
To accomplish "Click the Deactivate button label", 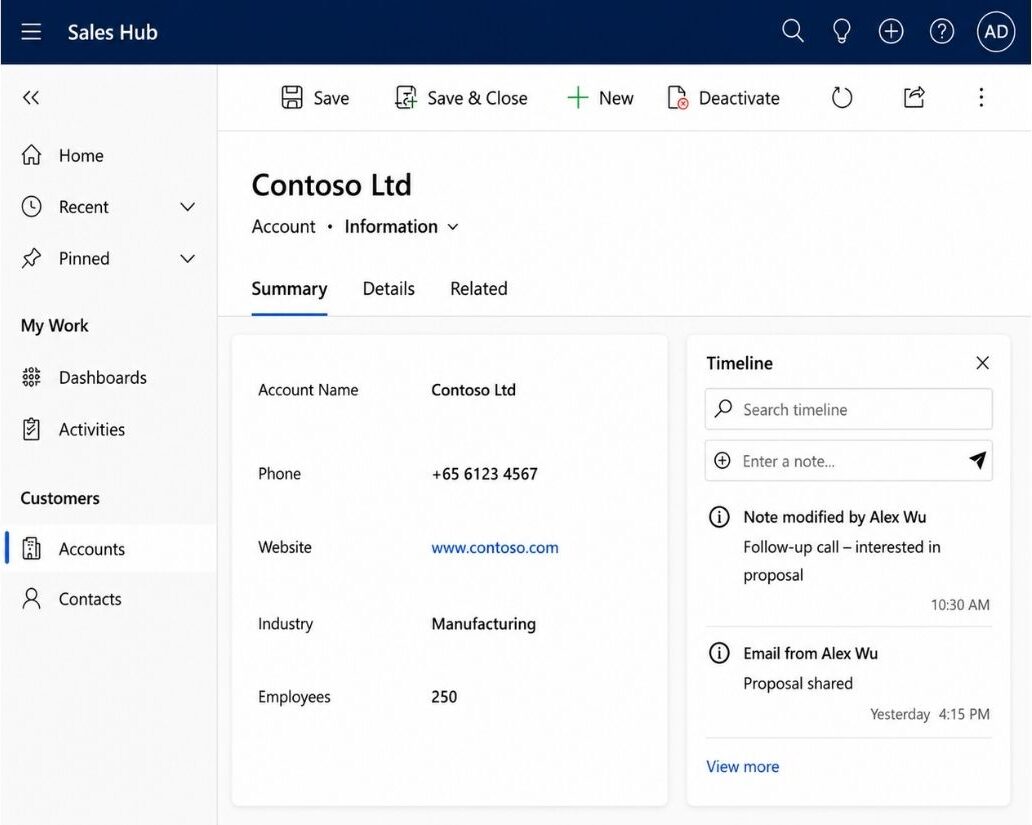I will click(739, 98).
